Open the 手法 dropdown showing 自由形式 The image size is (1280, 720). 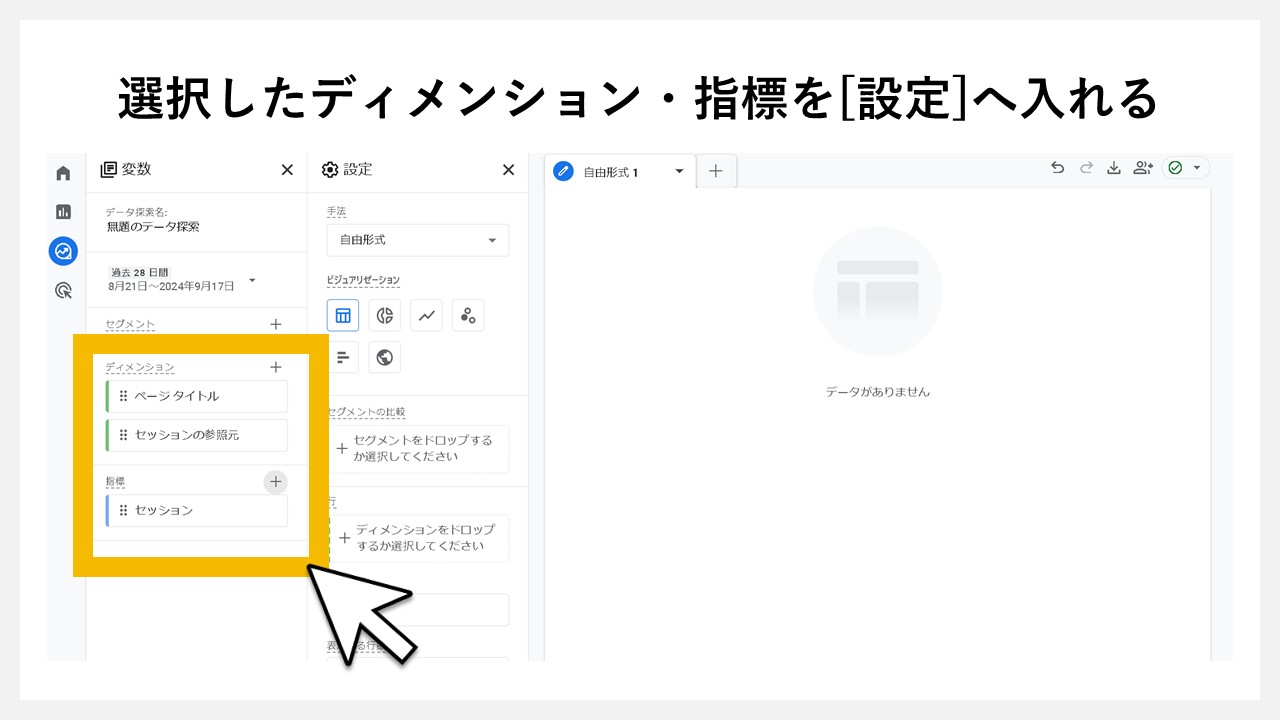coord(417,240)
